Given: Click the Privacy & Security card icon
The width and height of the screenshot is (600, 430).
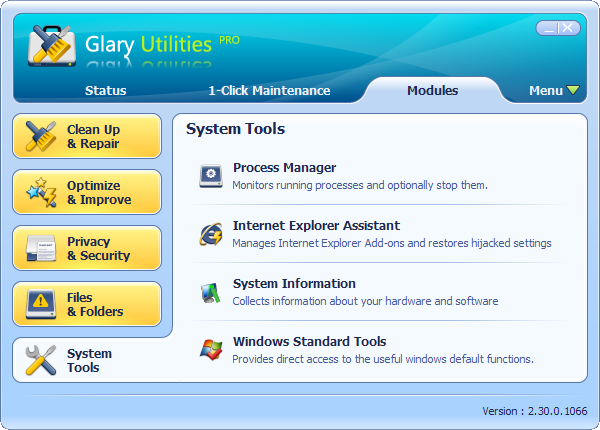Looking at the screenshot, I should (41, 248).
